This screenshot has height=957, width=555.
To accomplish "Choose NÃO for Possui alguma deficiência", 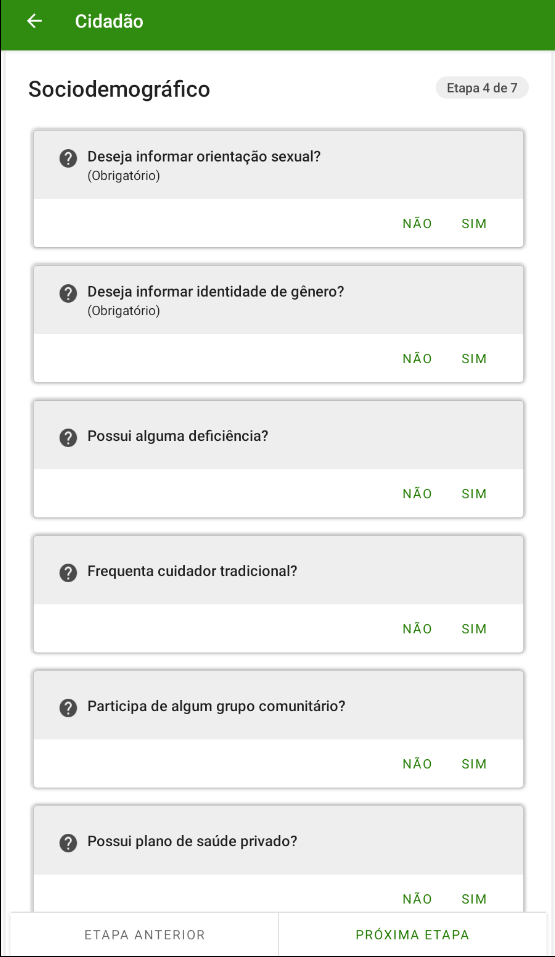I will click(417, 494).
